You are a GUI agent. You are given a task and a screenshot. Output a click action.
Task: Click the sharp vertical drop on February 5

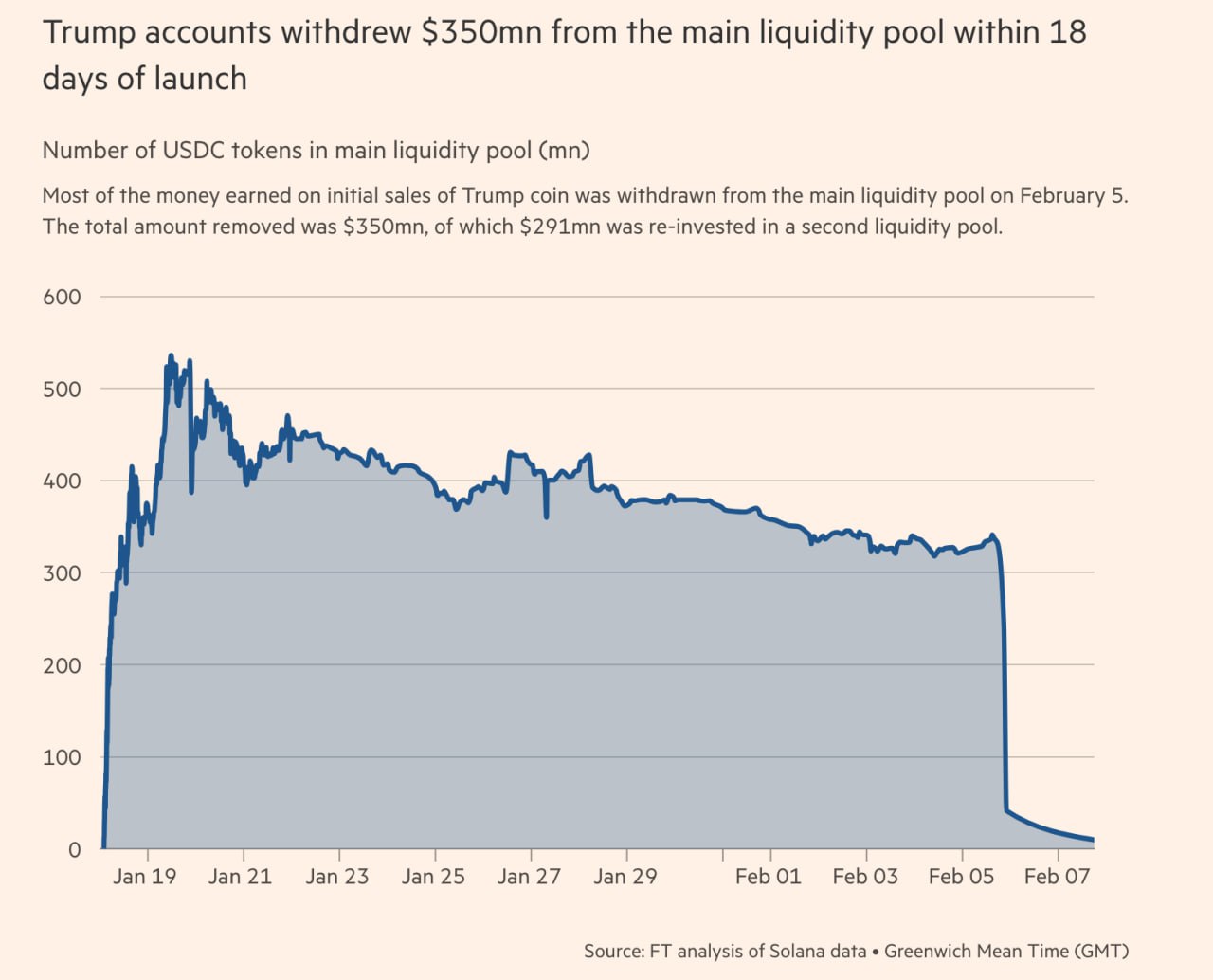(x=1005, y=682)
